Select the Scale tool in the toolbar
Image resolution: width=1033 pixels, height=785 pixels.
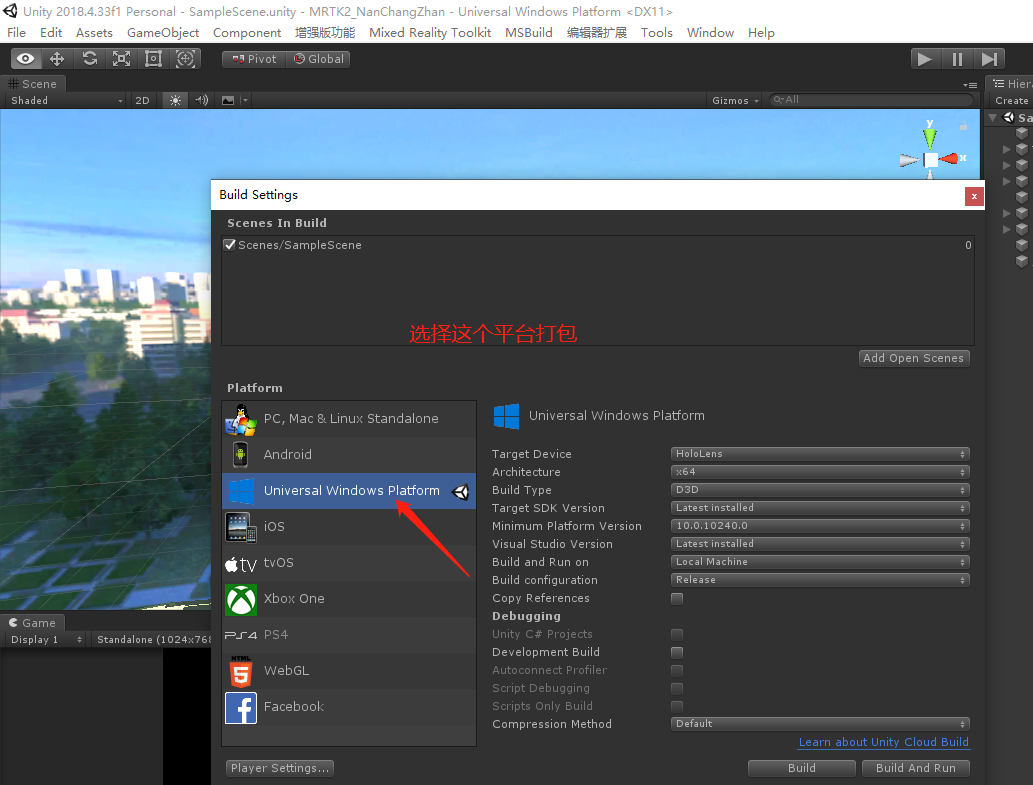point(121,59)
